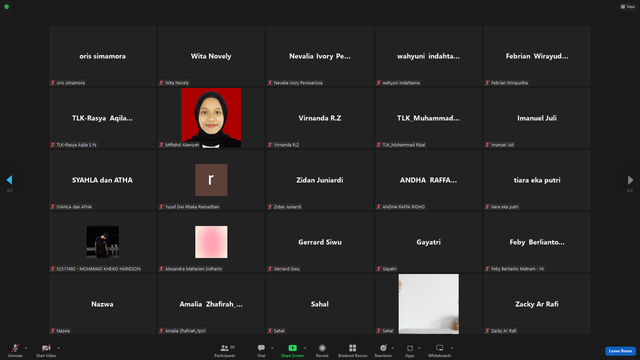The image size is (640, 360).
Task: Select the 'SYAHLA dan ATHA' participant tile
Action: point(102,180)
